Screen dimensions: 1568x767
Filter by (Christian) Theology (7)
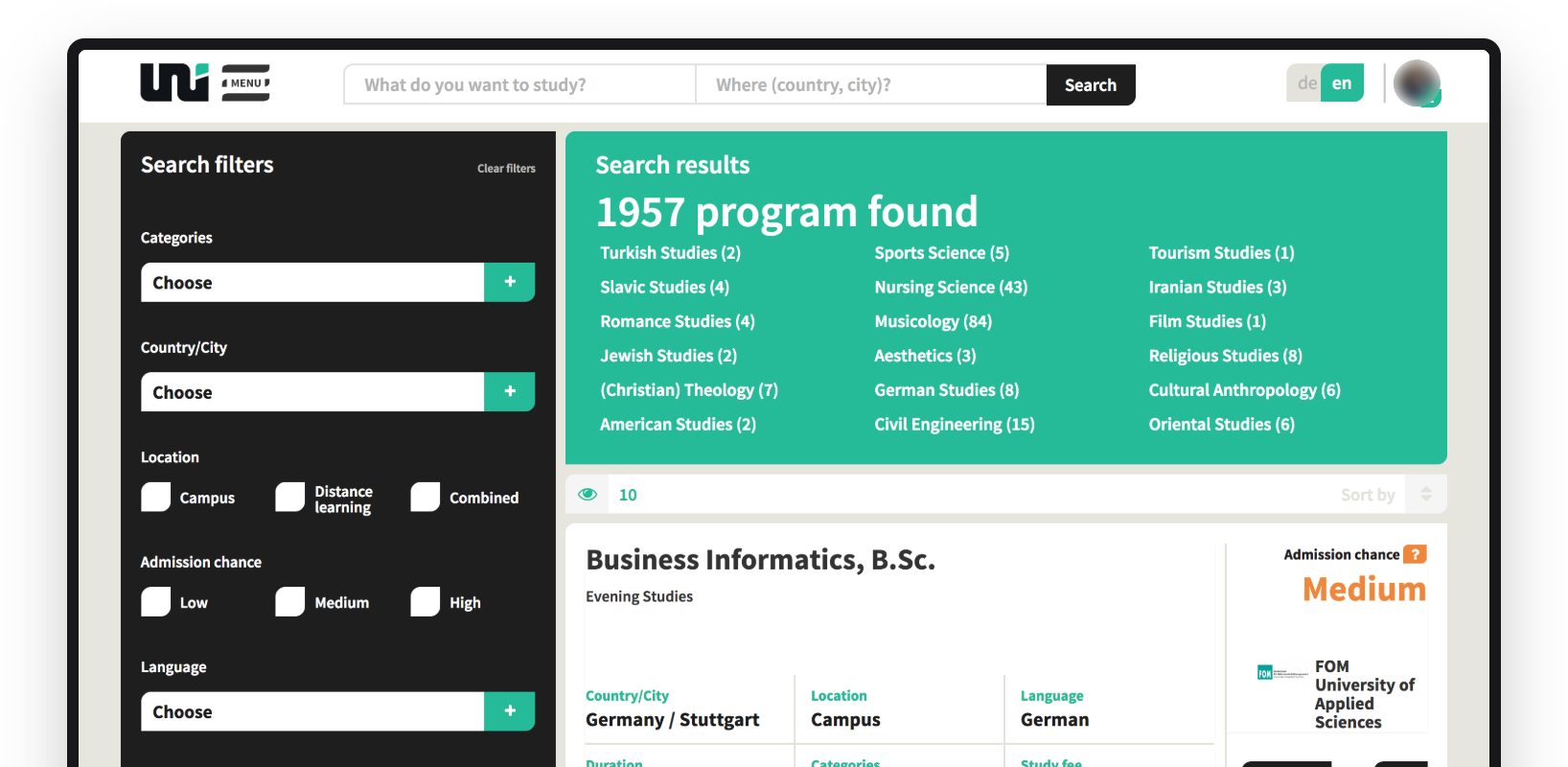[688, 389]
